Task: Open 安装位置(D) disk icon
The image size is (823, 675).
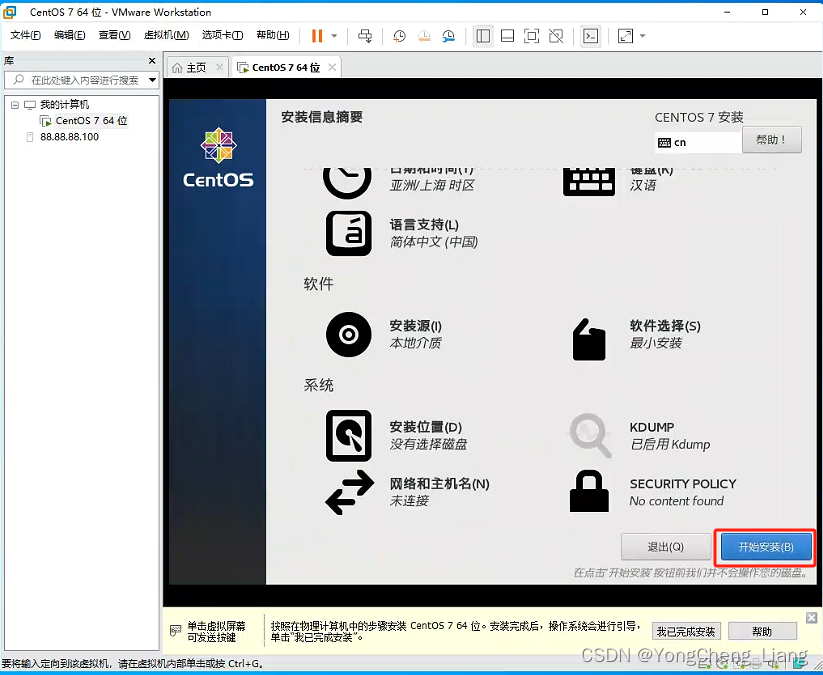Action: pos(349,436)
